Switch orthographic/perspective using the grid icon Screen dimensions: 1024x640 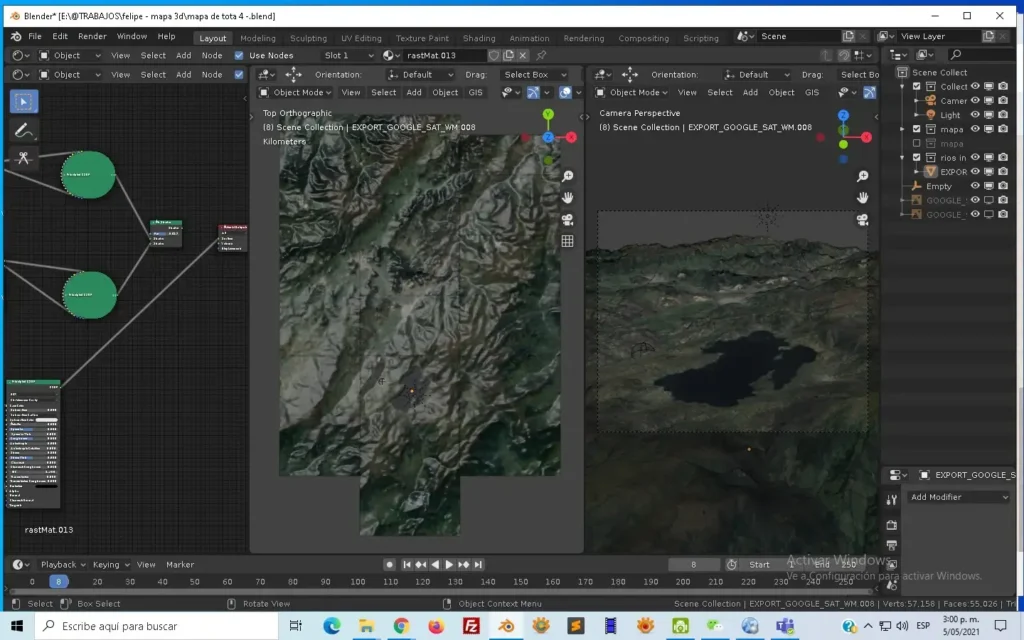click(x=567, y=241)
